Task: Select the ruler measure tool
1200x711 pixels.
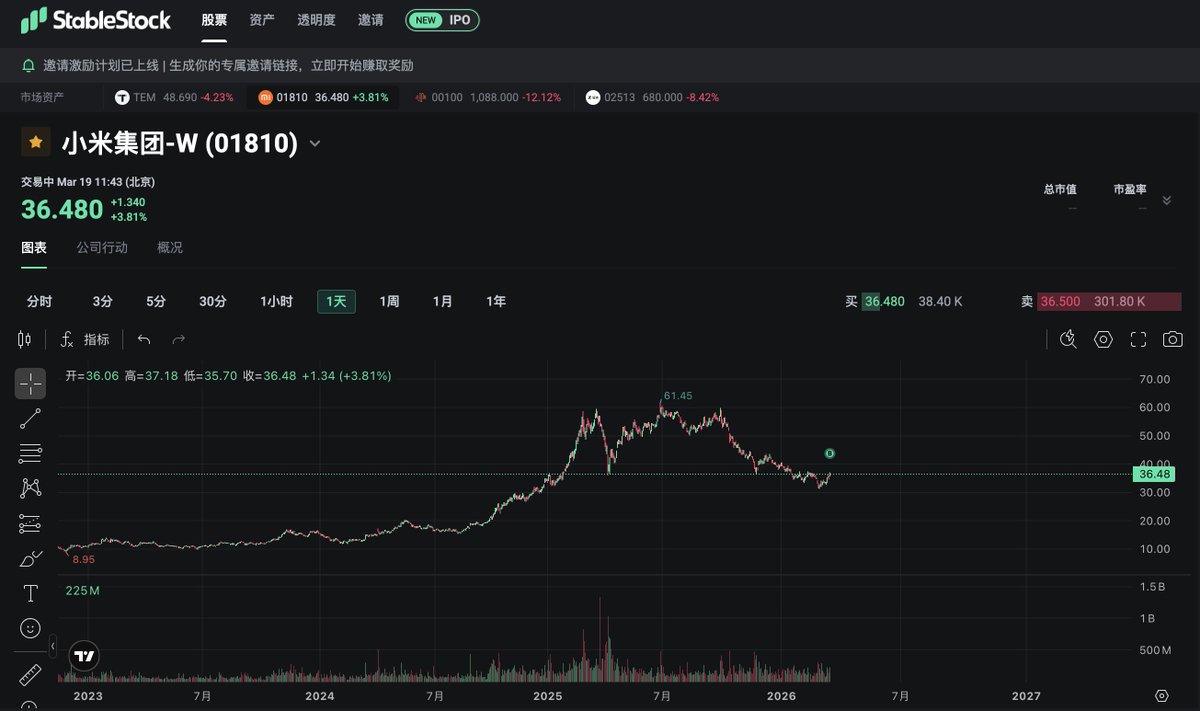Action: tap(30, 674)
